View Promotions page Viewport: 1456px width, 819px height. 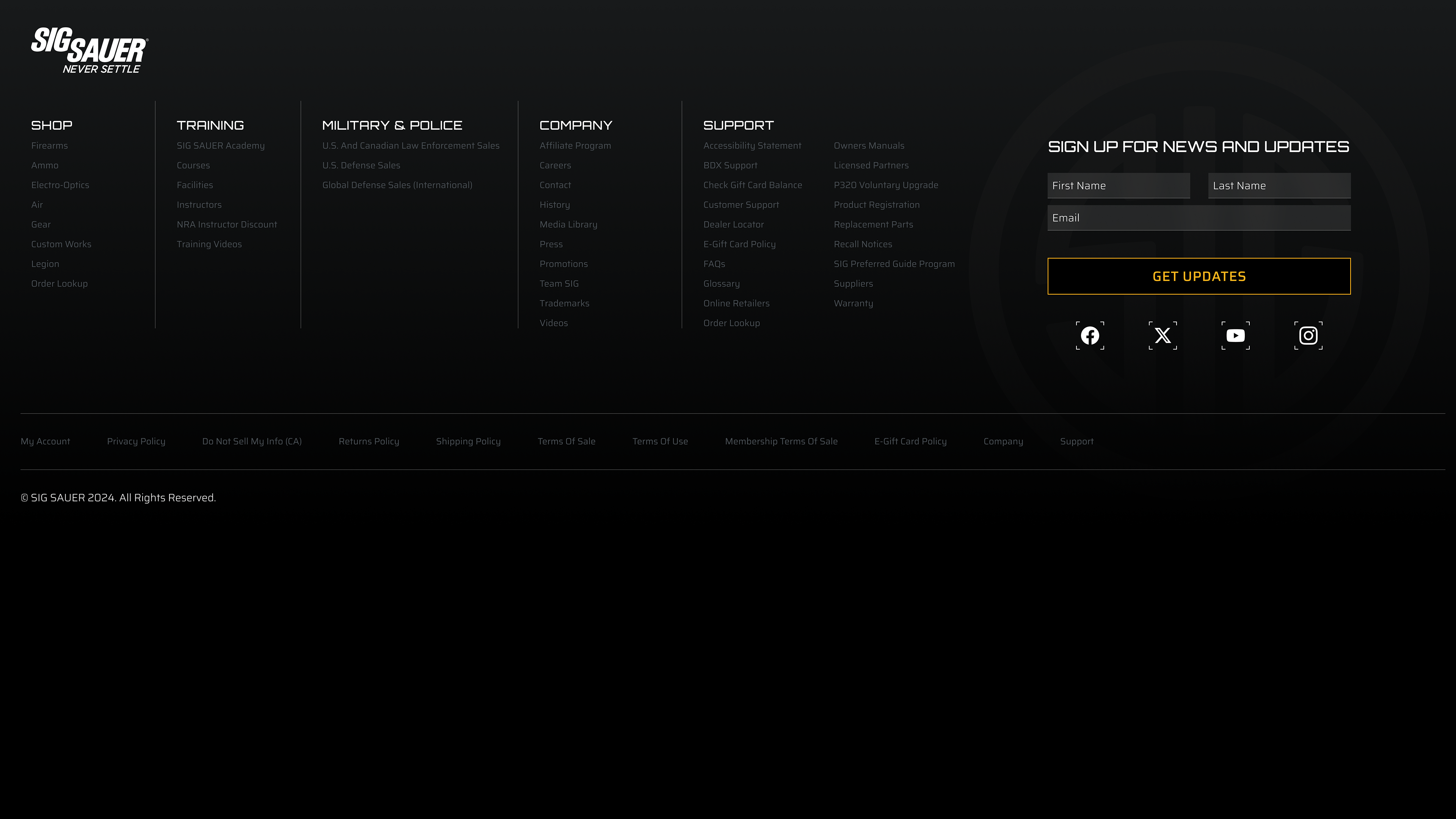coord(563,264)
